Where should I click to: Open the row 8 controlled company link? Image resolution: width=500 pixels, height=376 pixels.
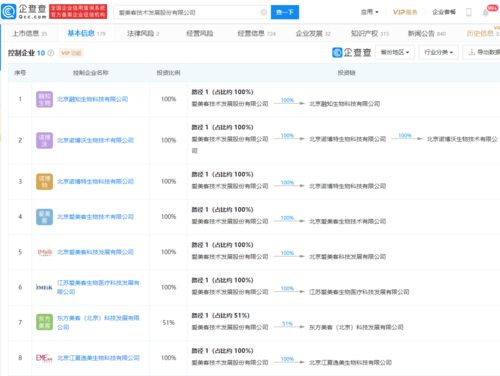98,358
